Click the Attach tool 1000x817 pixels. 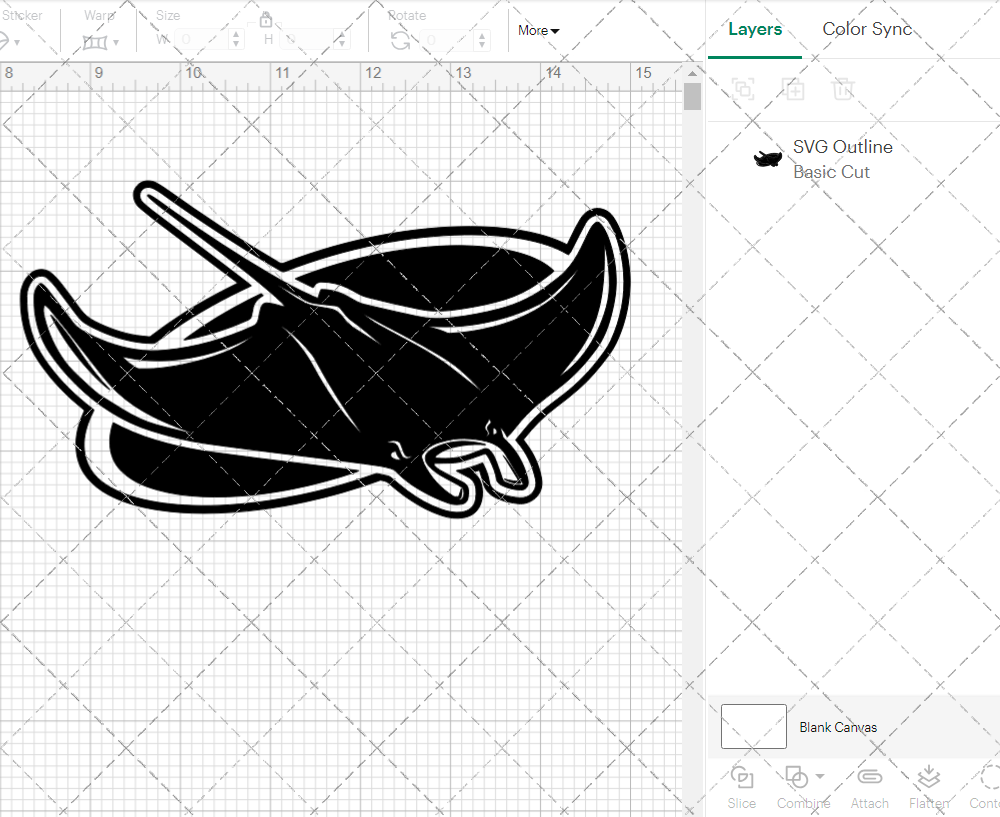tap(869, 787)
